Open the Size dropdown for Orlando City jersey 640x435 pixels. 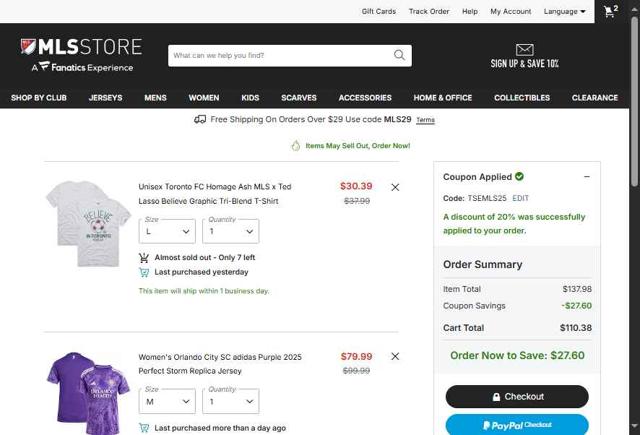pos(167,401)
